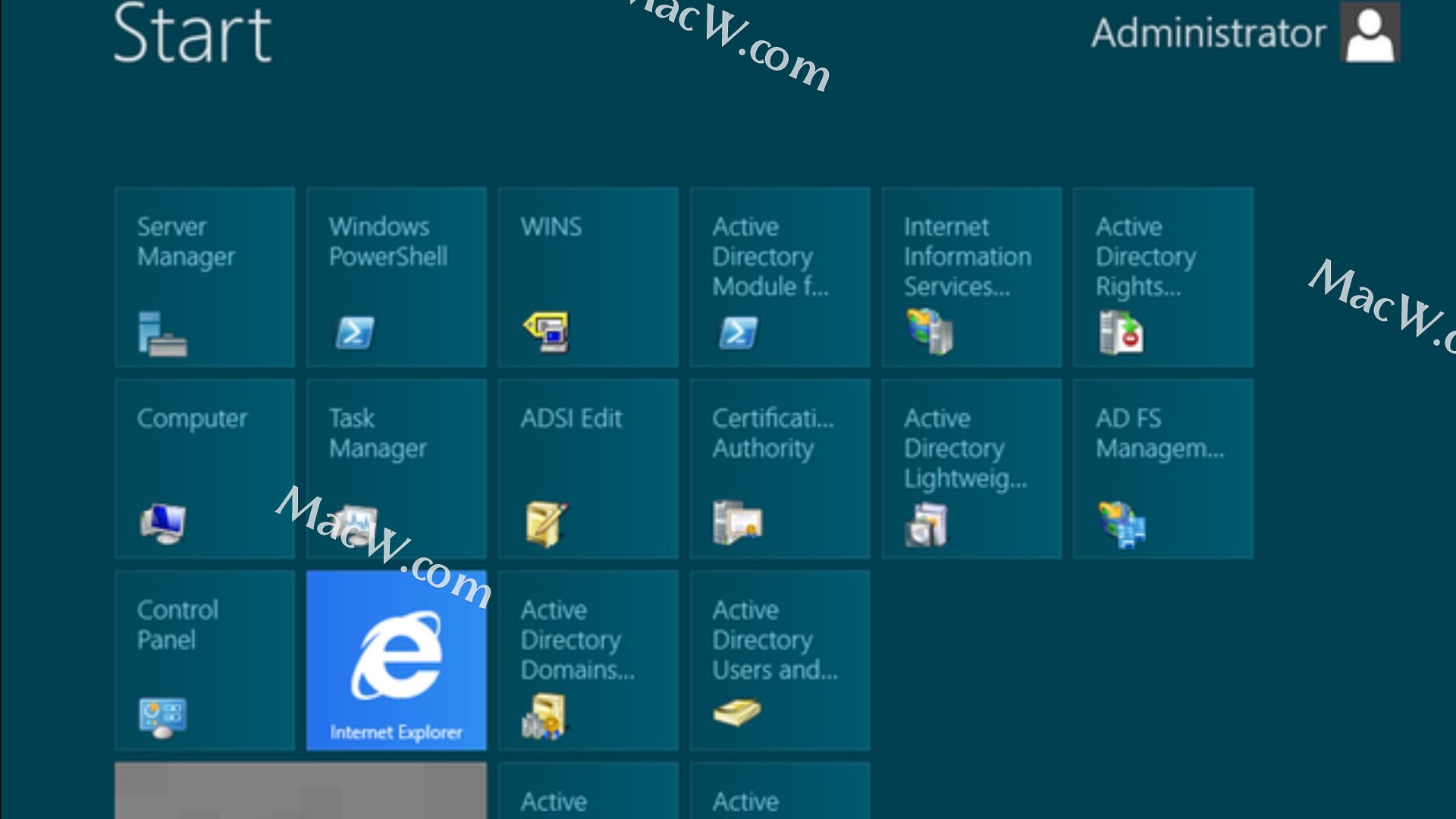Open the Server Manager tile
Viewport: 1456px width, 819px height.
[205, 278]
